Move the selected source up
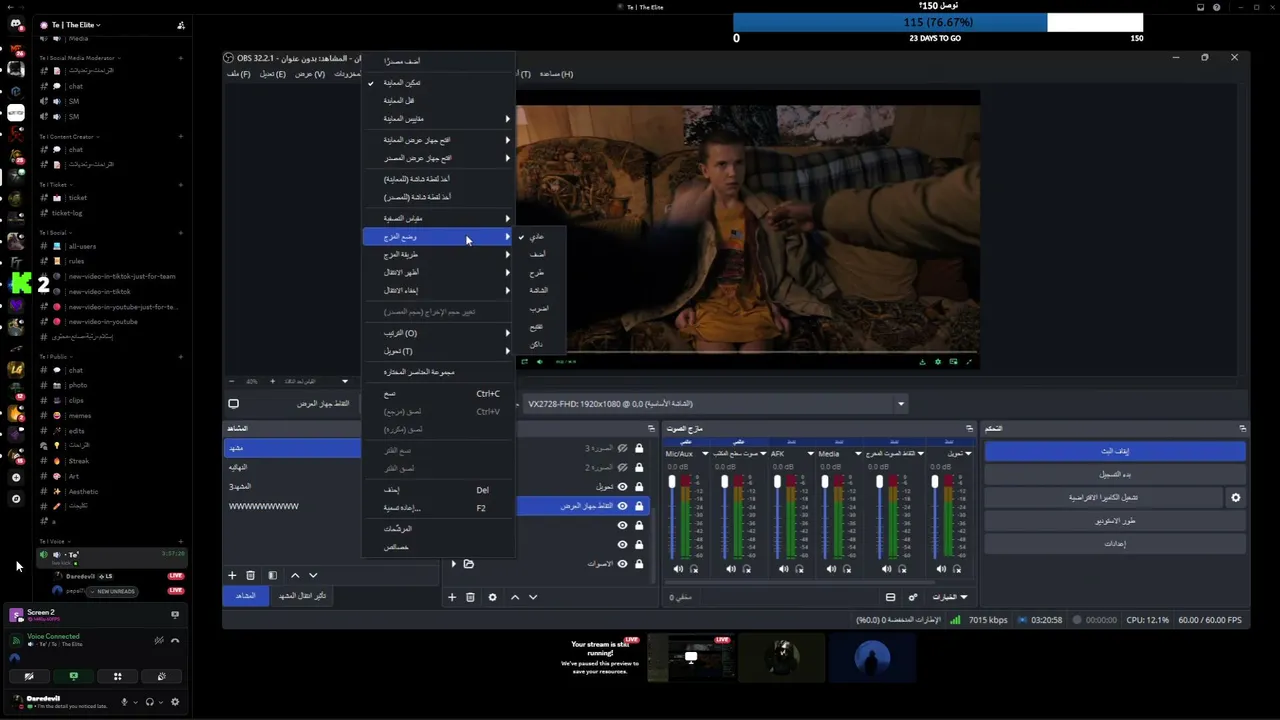This screenshot has width=1280, height=720. [x=515, y=597]
